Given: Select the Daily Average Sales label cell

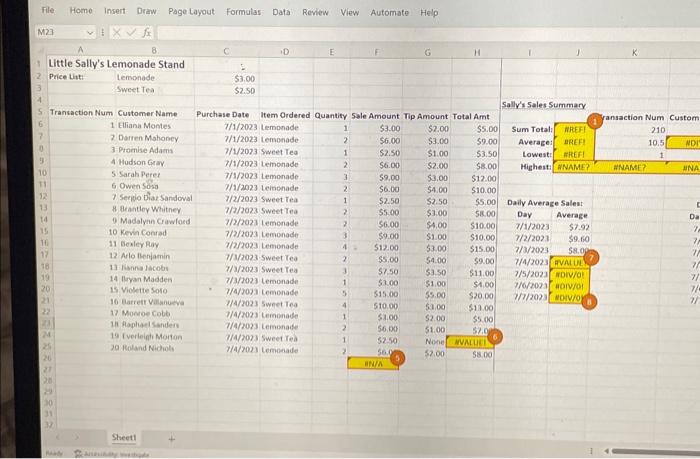Looking at the screenshot, I should [545, 203].
